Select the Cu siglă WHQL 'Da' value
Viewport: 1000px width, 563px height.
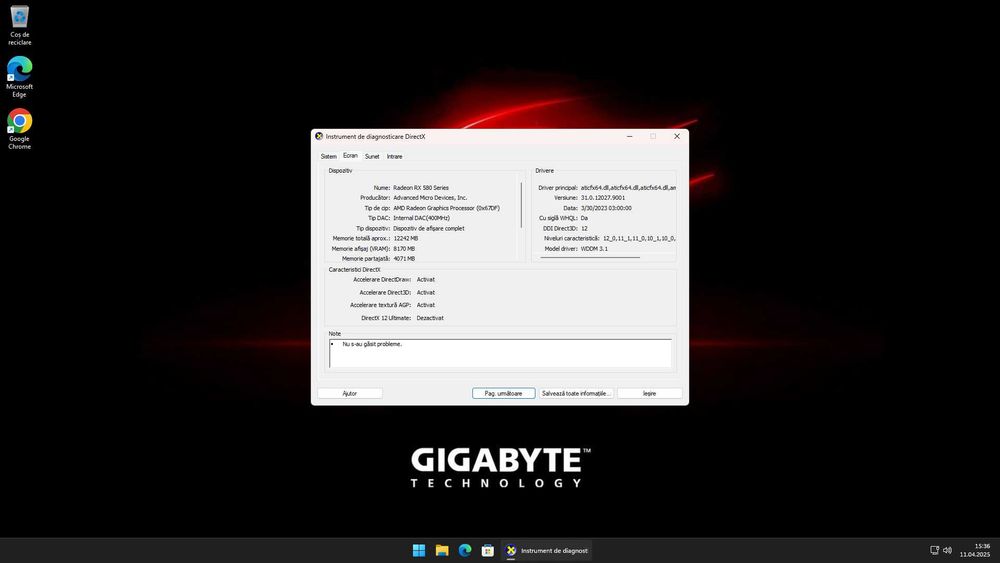[x=584, y=218]
